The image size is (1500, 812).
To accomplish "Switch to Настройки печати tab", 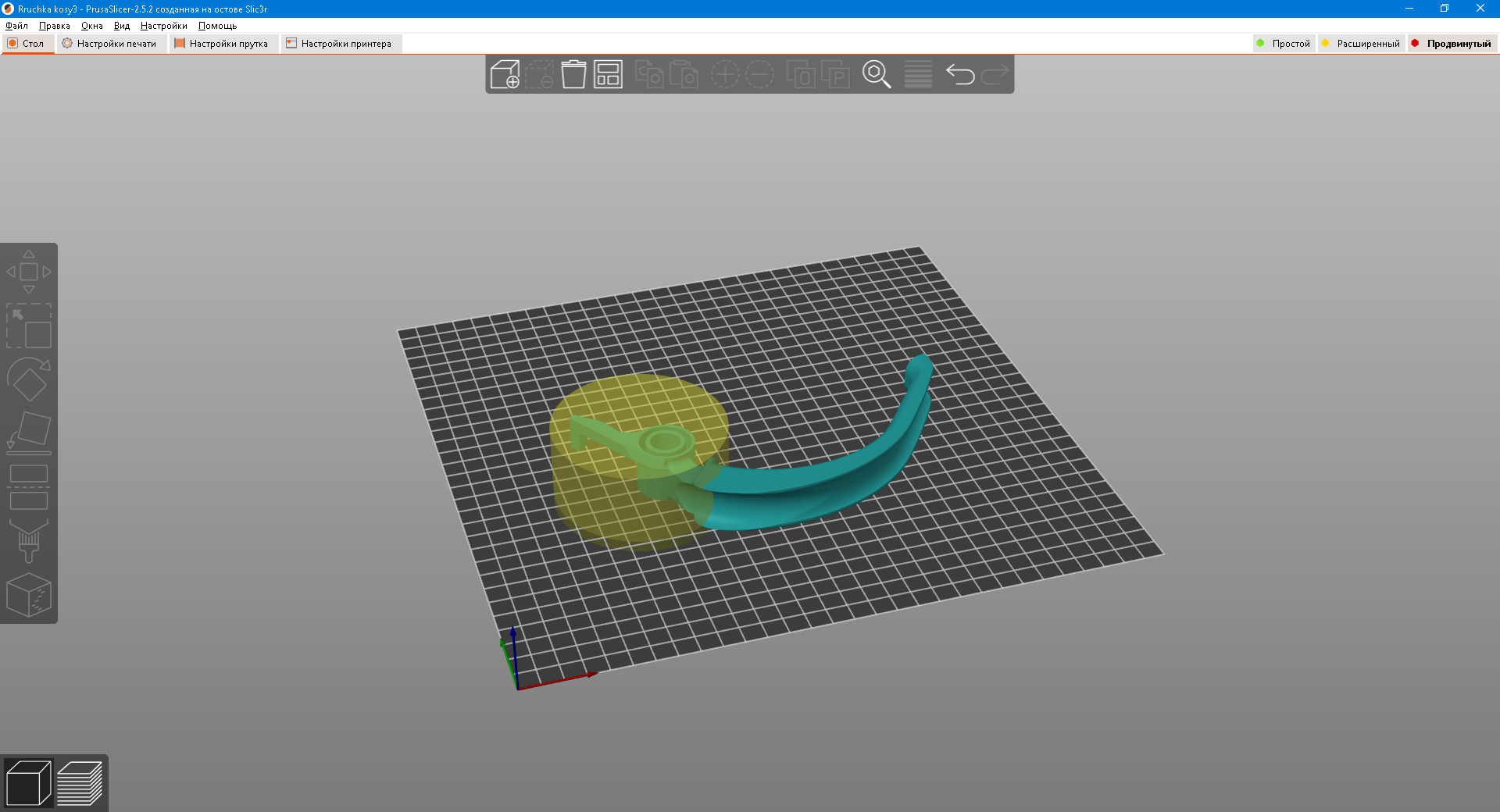I will pos(110,44).
